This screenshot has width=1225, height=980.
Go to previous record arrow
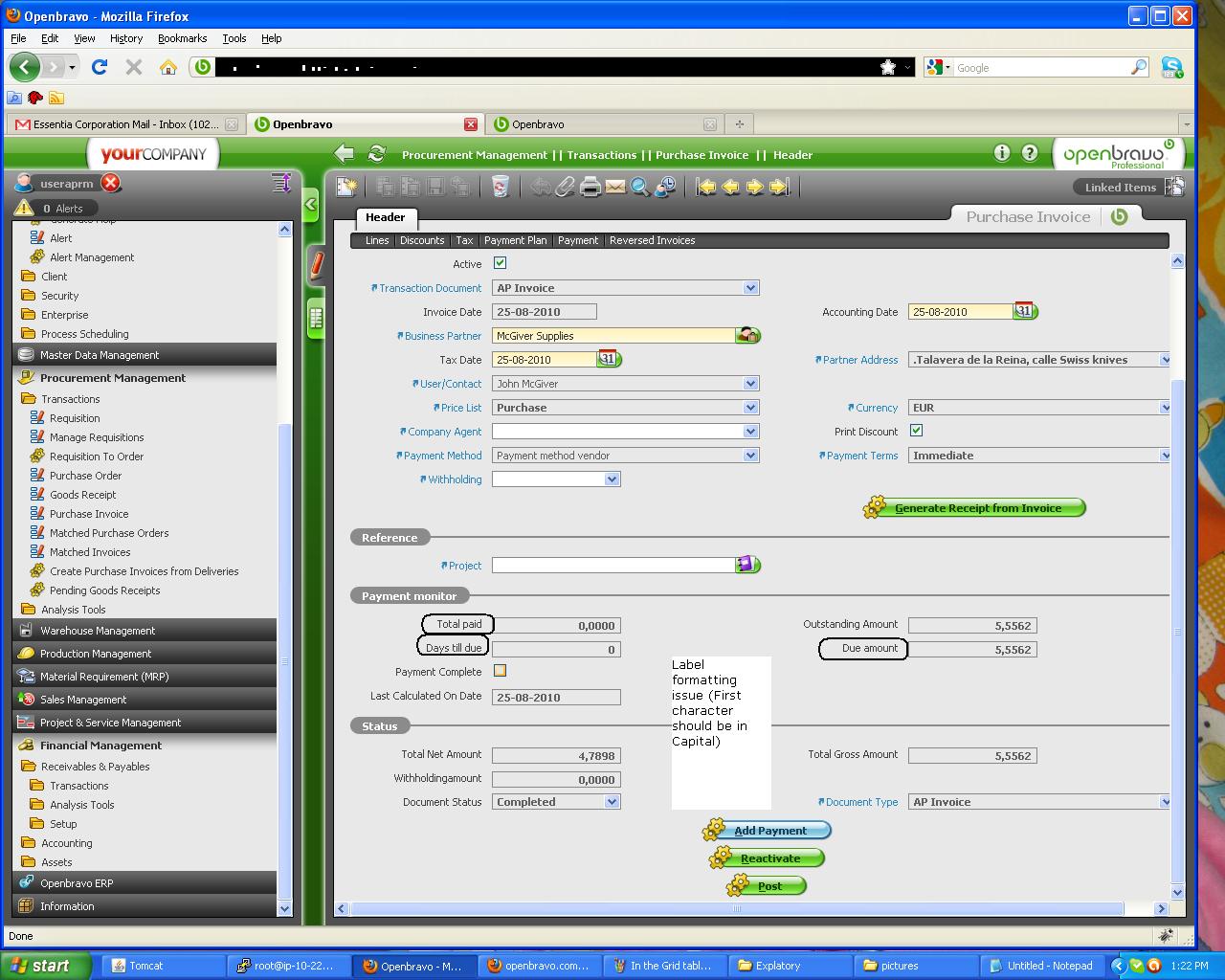click(731, 187)
